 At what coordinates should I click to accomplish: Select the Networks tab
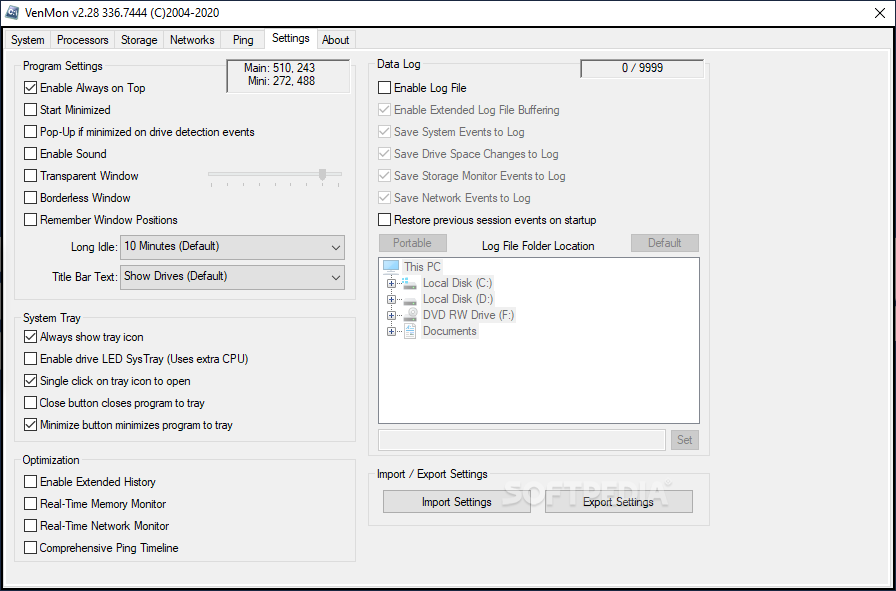tap(192, 40)
